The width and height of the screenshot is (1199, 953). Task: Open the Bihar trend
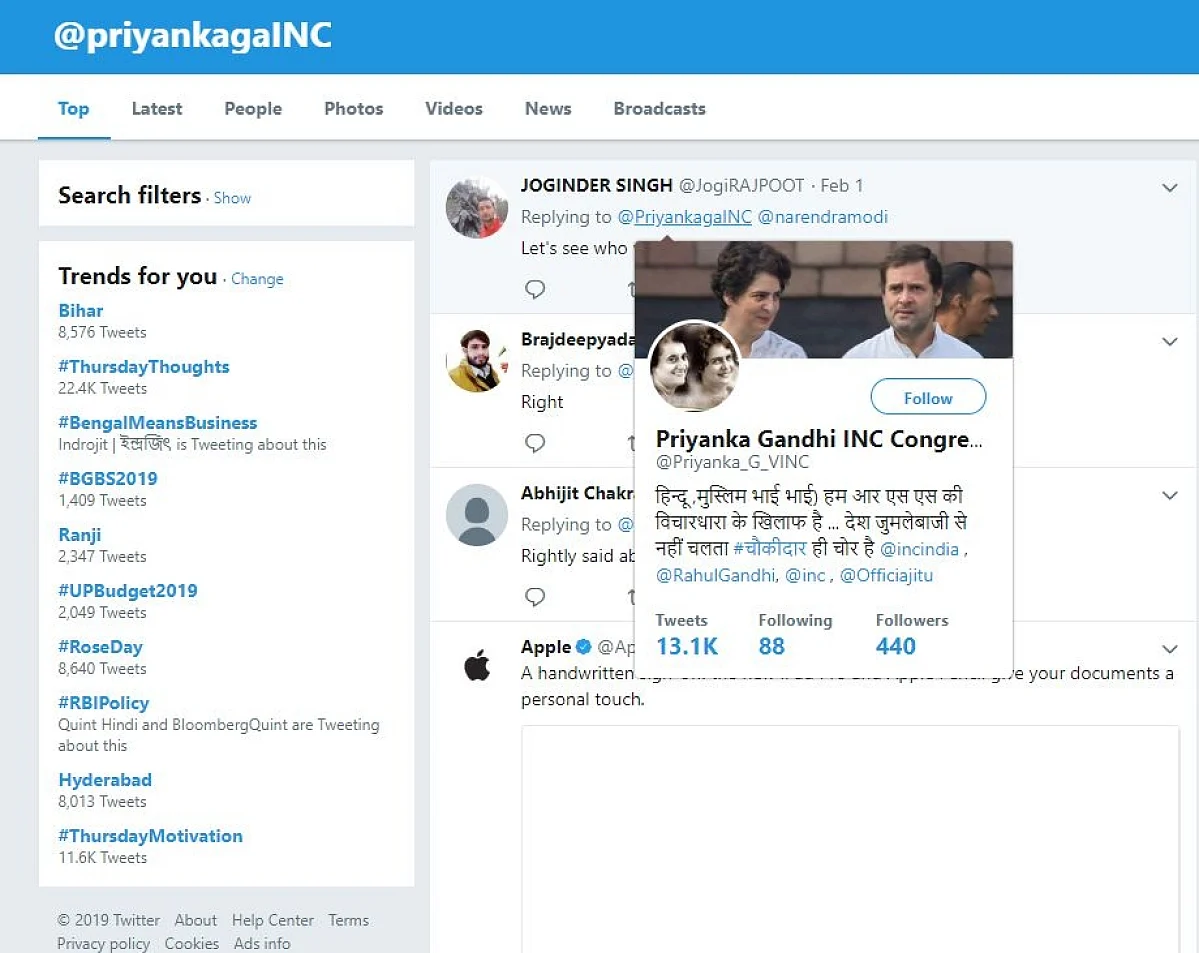coord(80,311)
